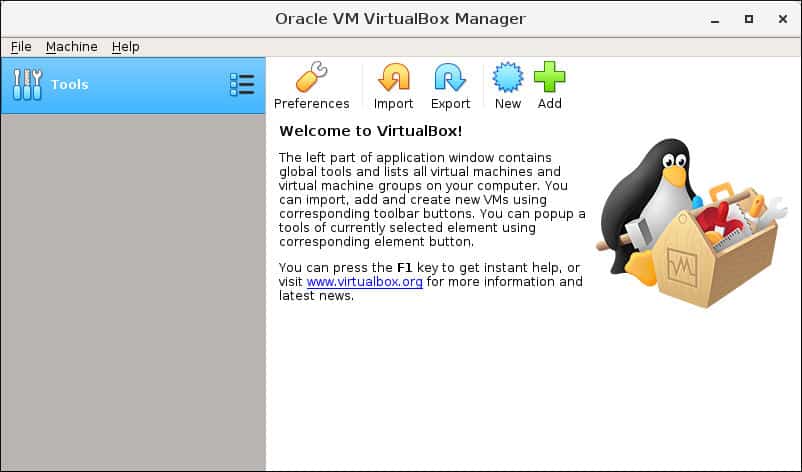Click the Import appliance arrow icon

click(393, 77)
